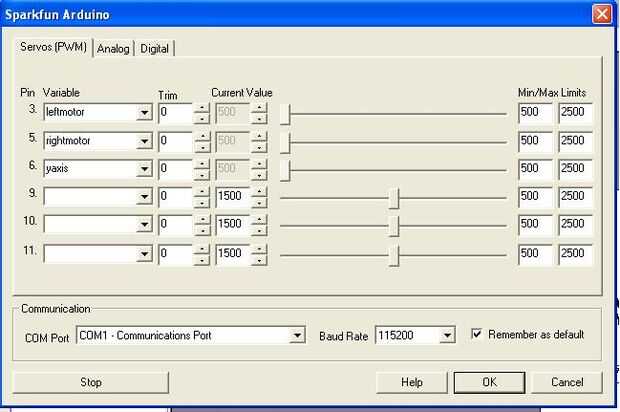Click the pin 11 minimum limit field
This screenshot has height=412, width=620.
pos(535,254)
